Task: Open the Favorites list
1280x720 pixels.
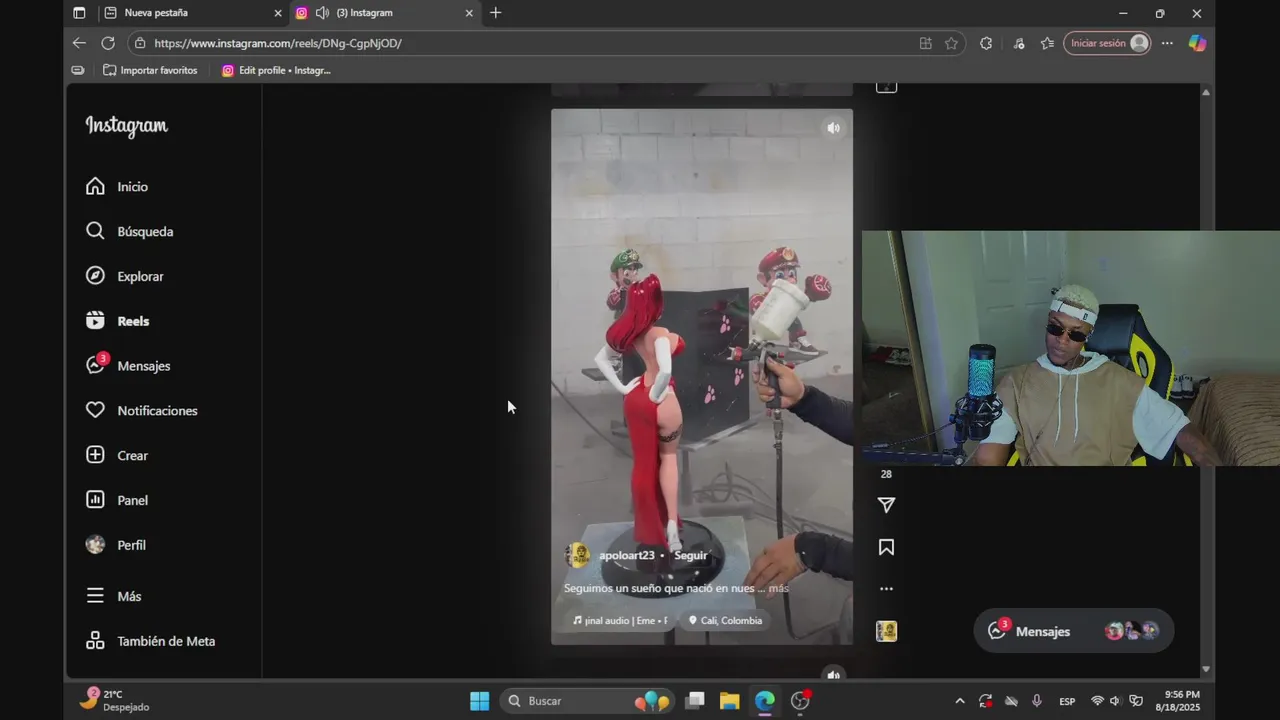Action: pyautogui.click(x=1047, y=43)
